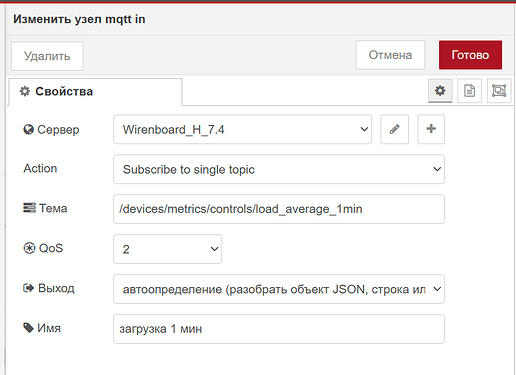Click the Имя input field загрузка 1 мин

click(279, 329)
